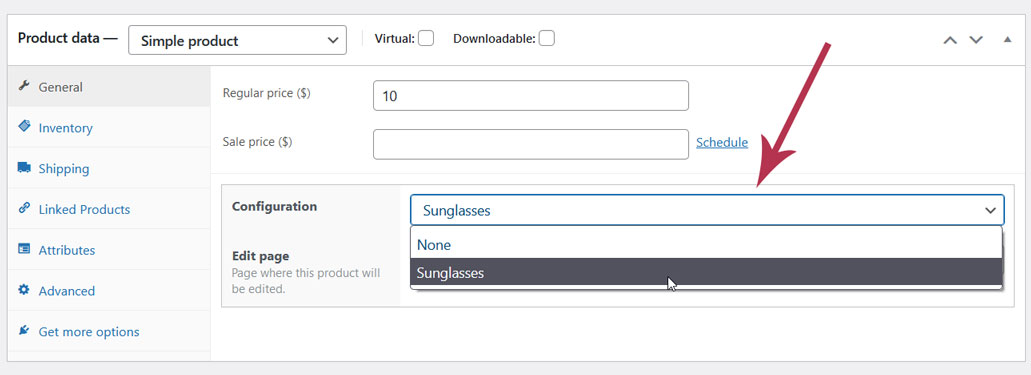Focus the Sale price input field

pos(531,144)
